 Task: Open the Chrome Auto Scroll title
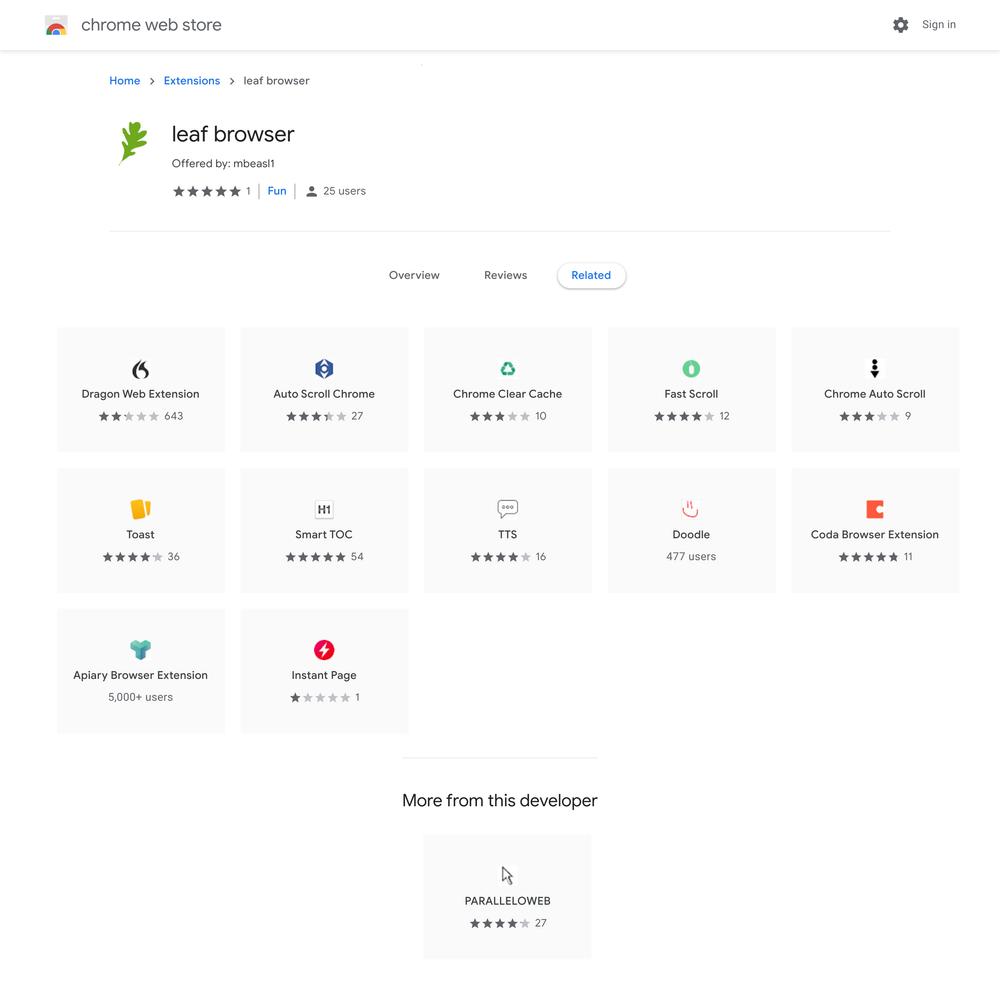coord(874,394)
